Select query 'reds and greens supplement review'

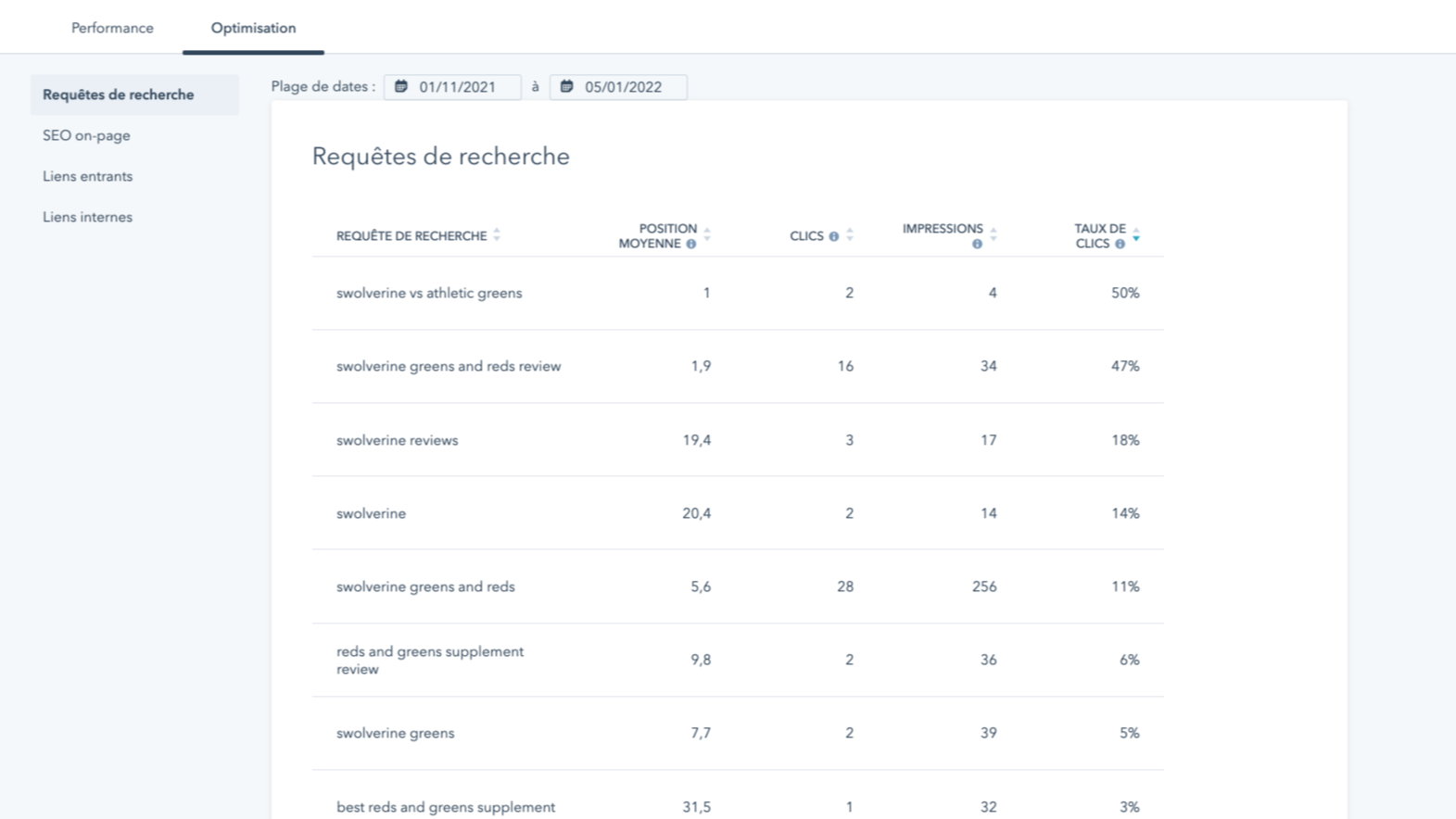[x=430, y=660]
